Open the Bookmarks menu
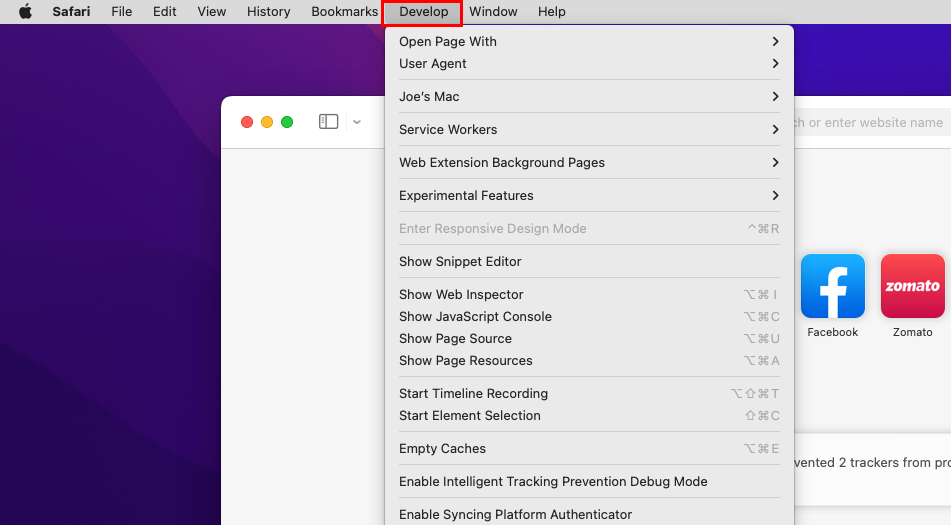Viewport: 951px width, 525px height. pyautogui.click(x=344, y=12)
